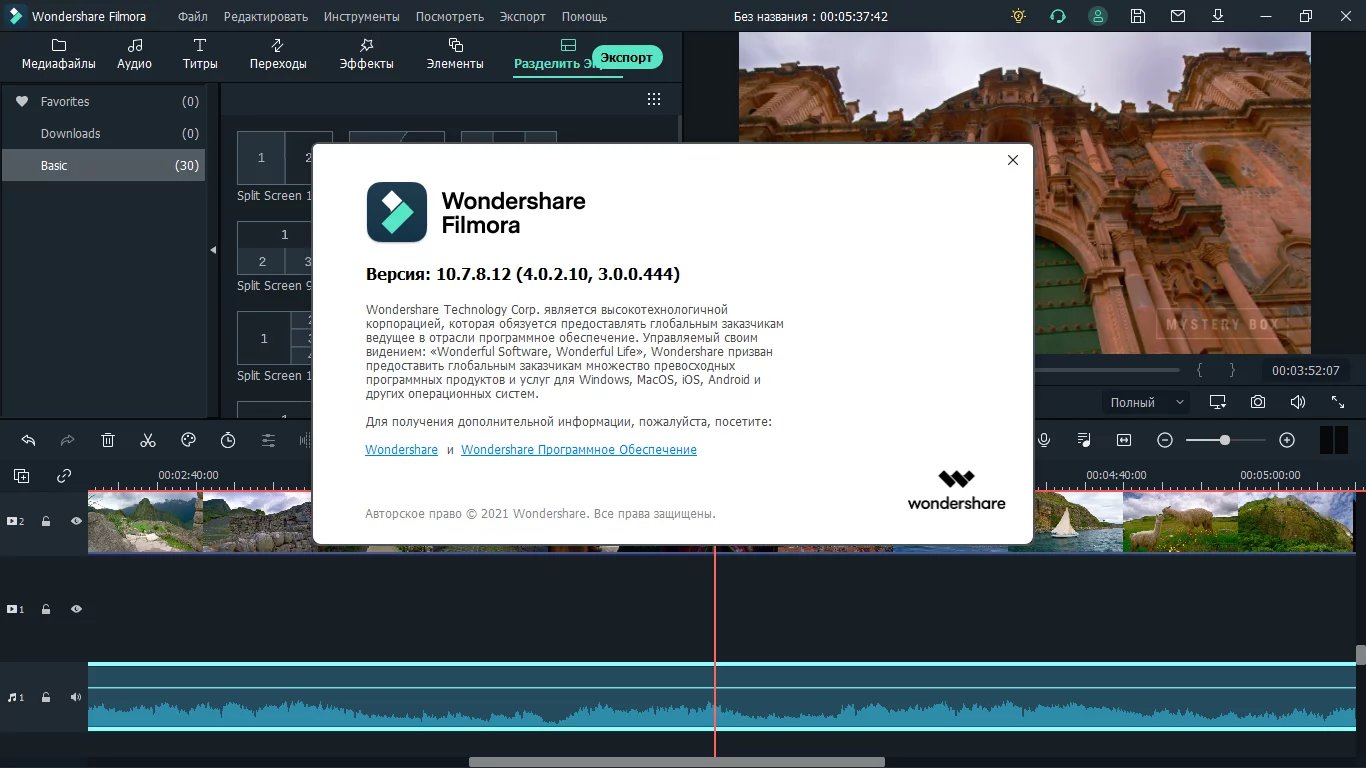The image size is (1366, 768).
Task: Open the user account icon
Action: pos(1098,16)
